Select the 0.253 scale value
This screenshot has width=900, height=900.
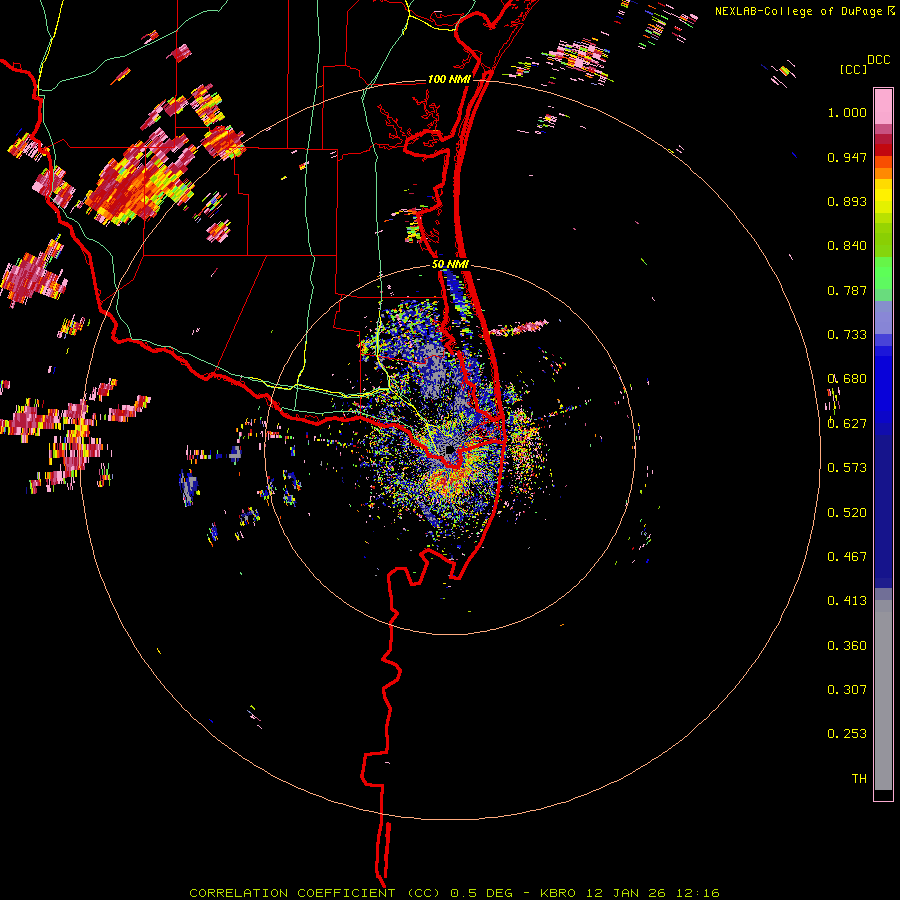[x=847, y=734]
